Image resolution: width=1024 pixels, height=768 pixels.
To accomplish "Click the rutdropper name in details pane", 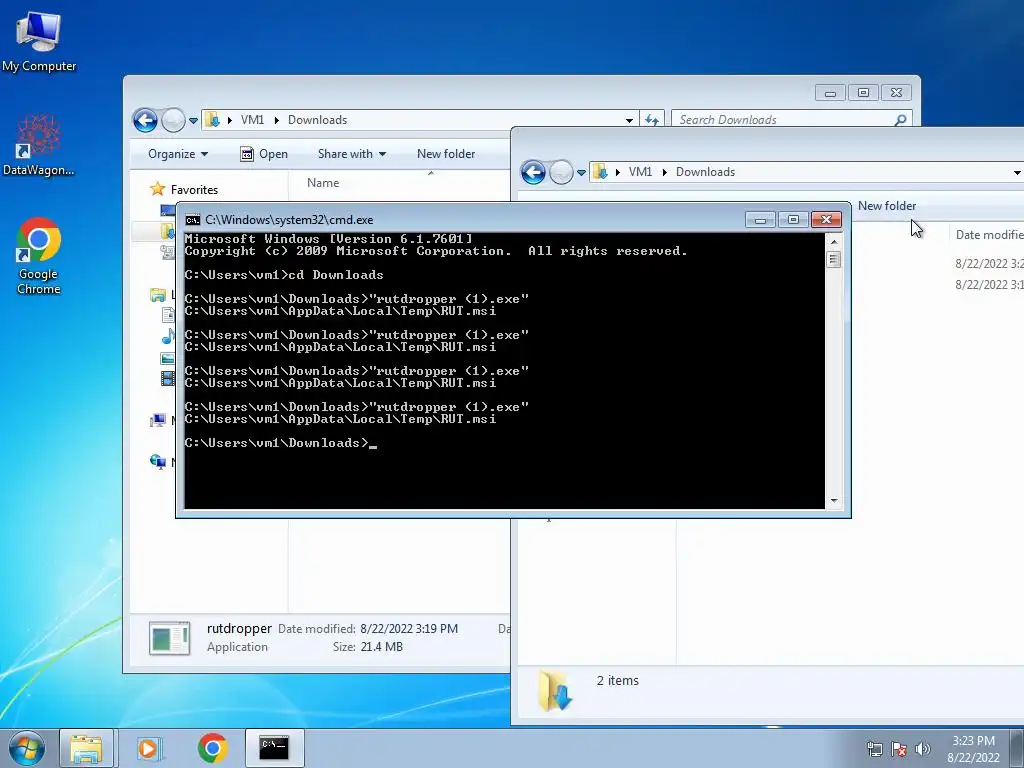I will click(x=239, y=629).
